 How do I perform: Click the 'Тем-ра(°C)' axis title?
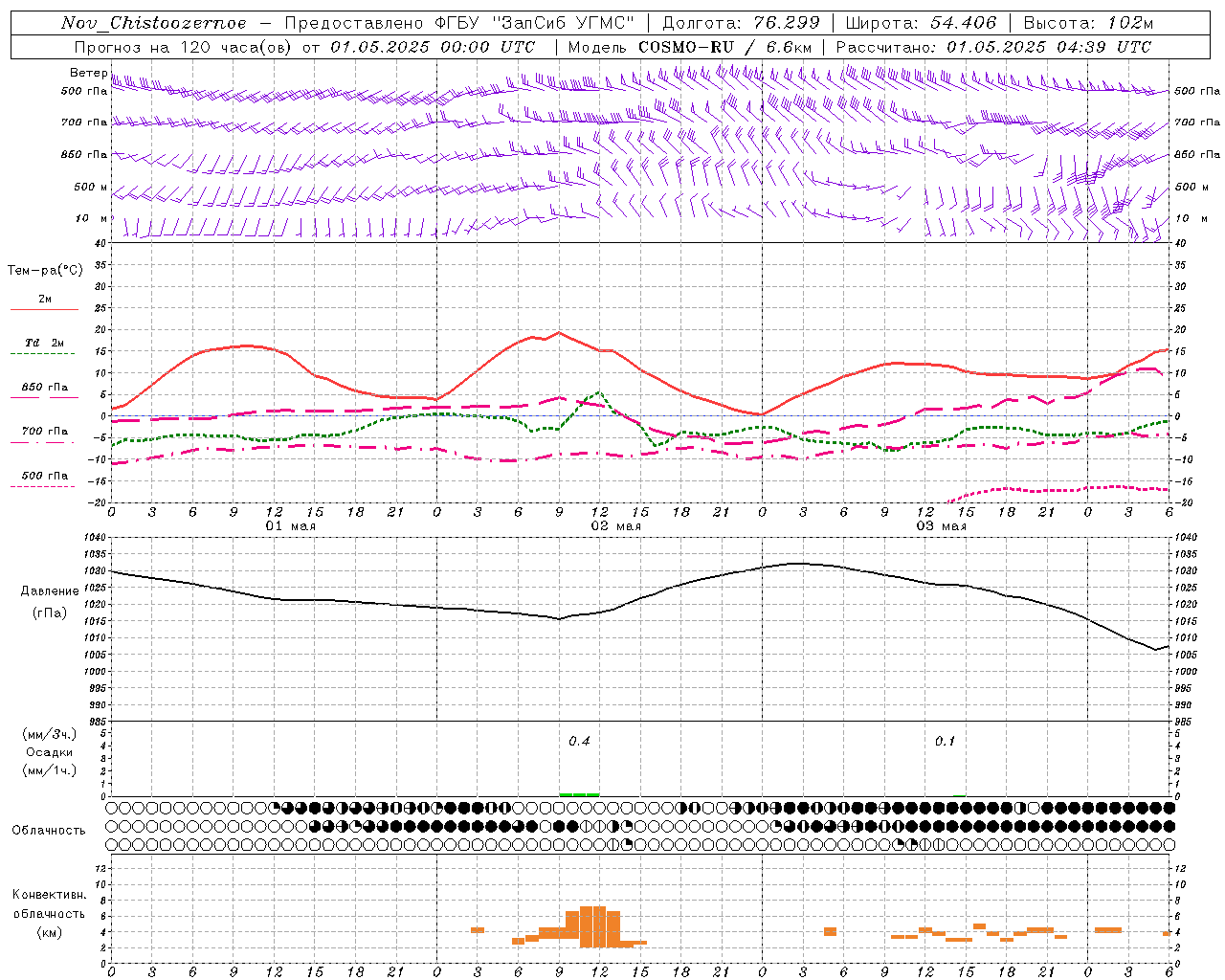(45, 271)
